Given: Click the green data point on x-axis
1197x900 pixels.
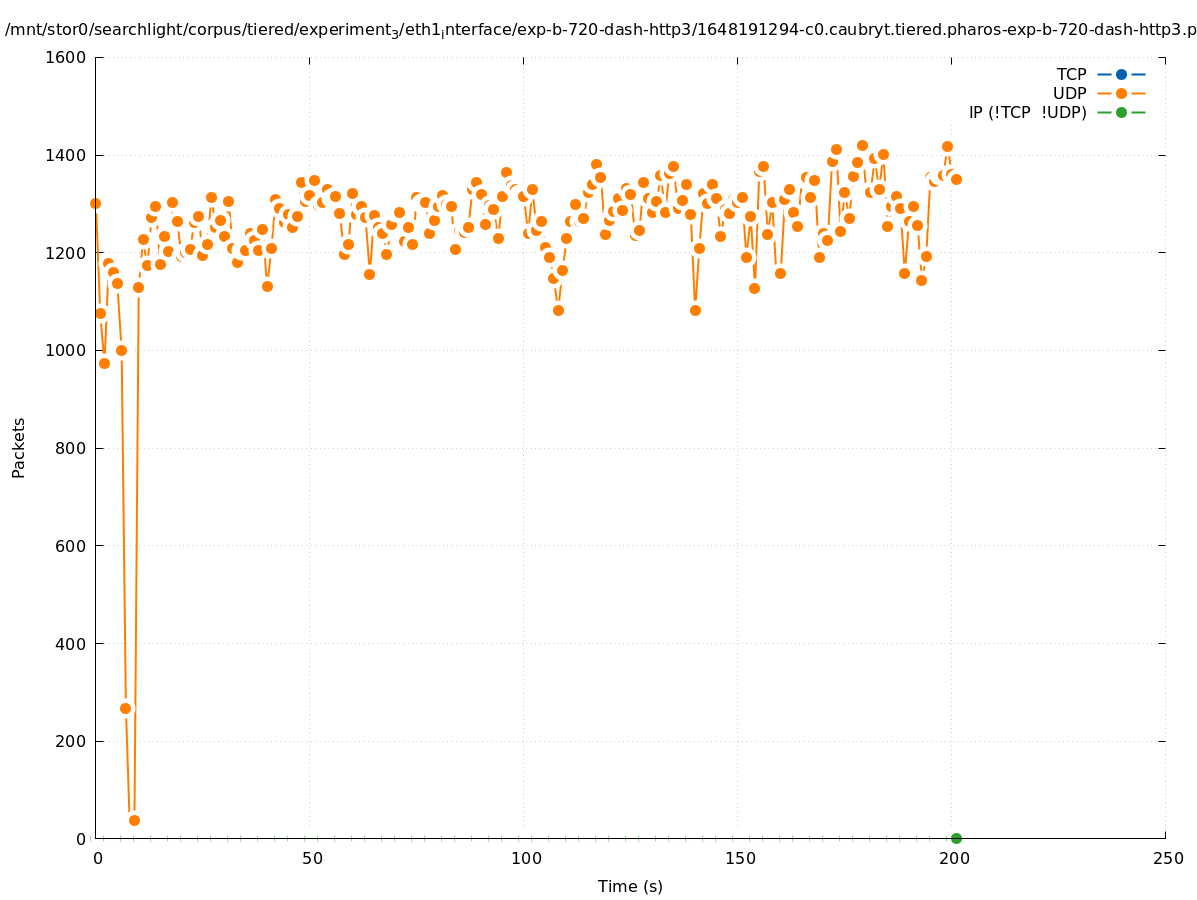Looking at the screenshot, I should tap(956, 838).
